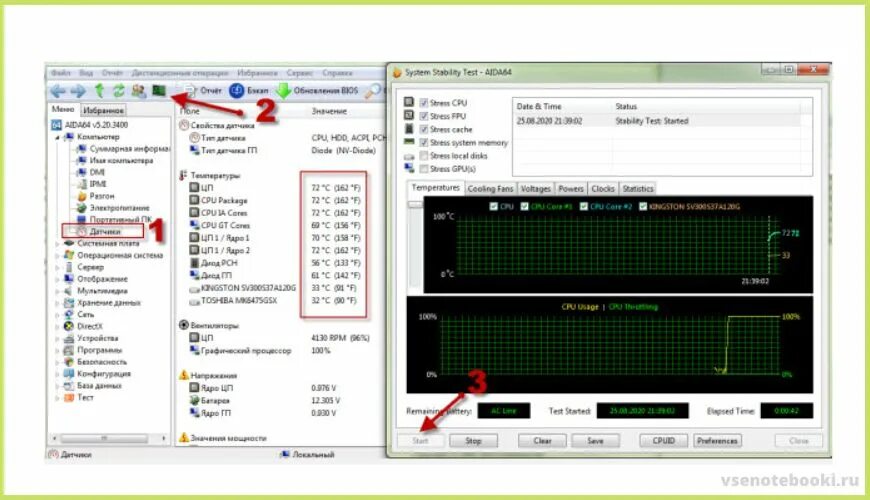
Task: Click the users icon in AIDA64 toolbar
Action: (x=138, y=90)
